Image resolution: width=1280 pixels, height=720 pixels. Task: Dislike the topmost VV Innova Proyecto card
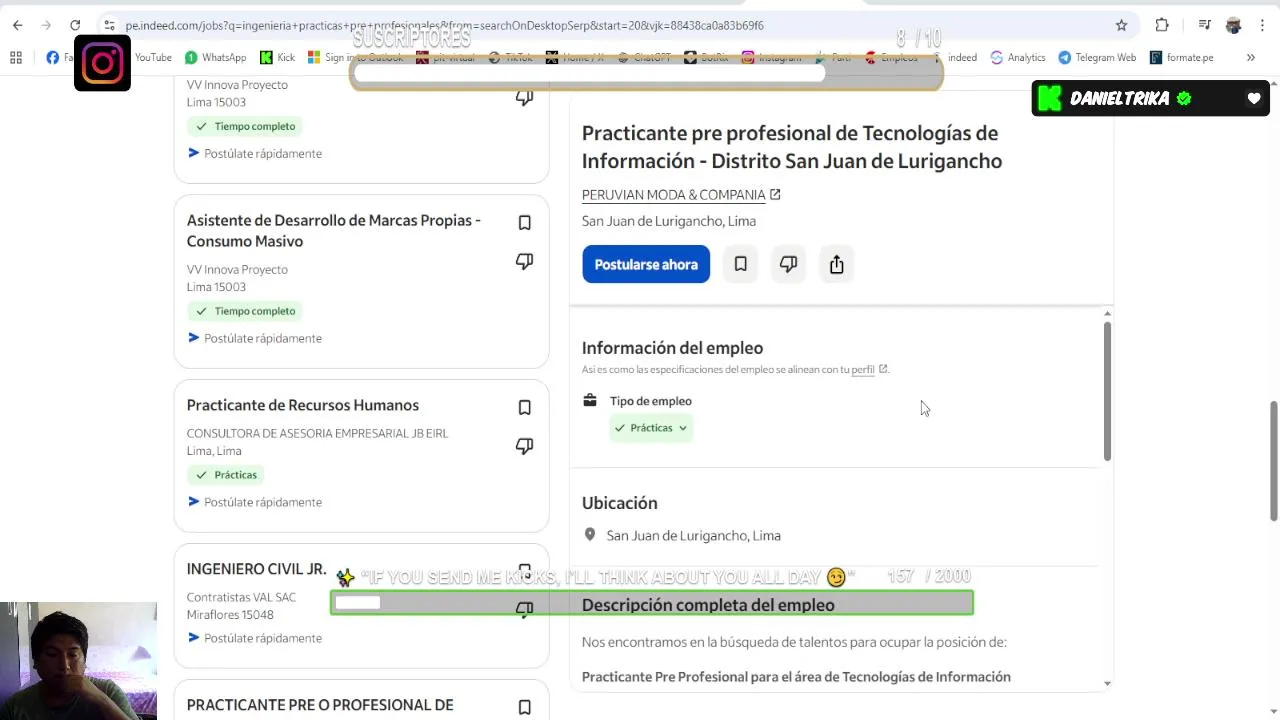(524, 97)
